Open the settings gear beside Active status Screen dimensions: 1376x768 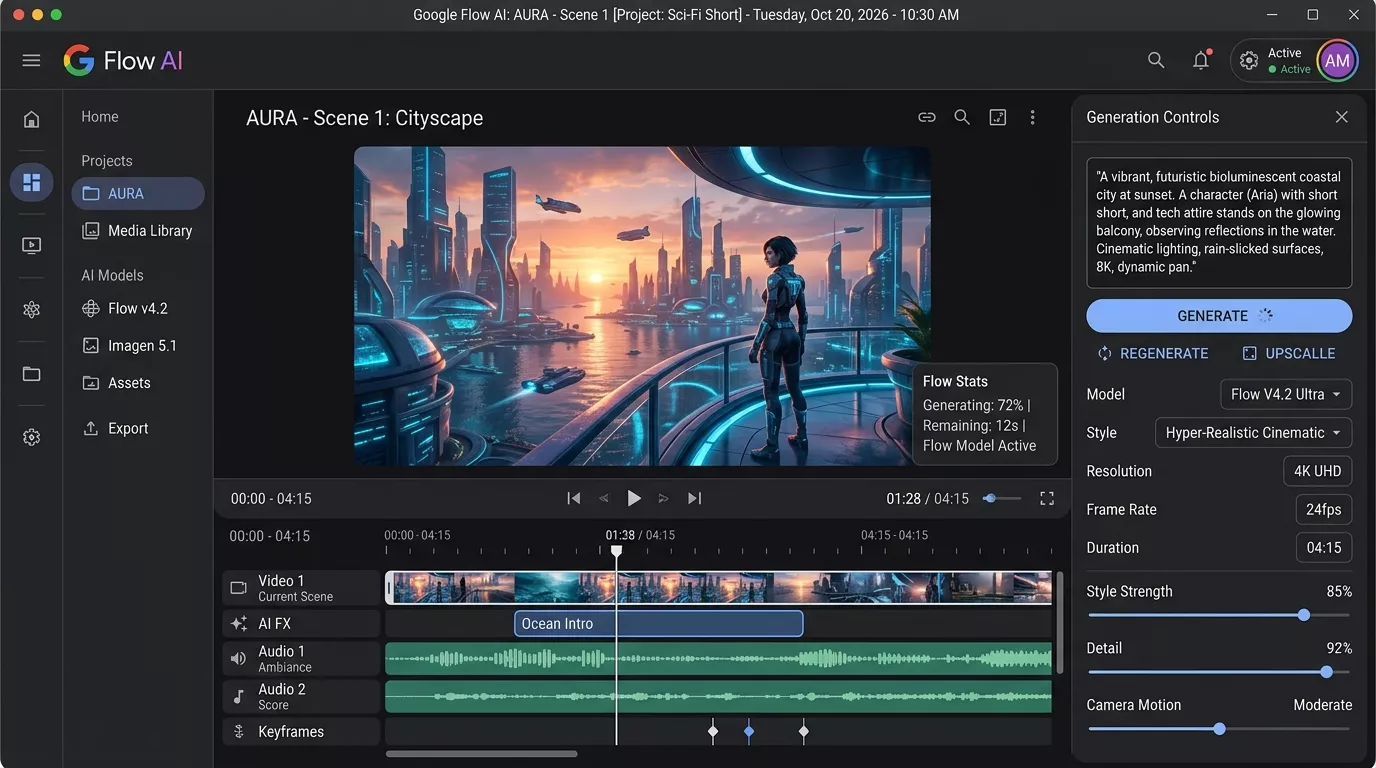(x=1249, y=60)
